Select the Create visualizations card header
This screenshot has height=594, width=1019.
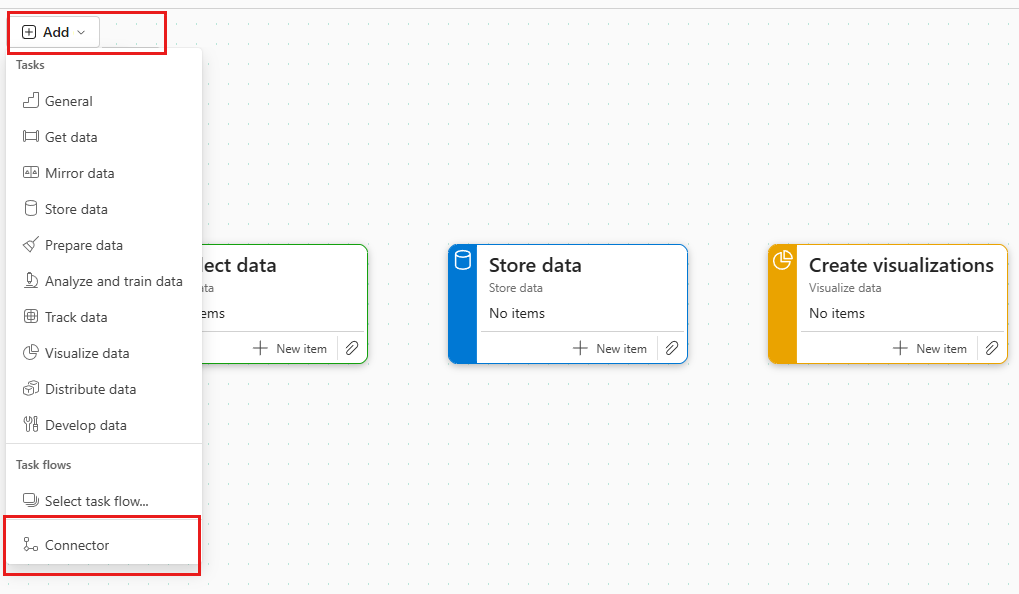tap(903, 265)
